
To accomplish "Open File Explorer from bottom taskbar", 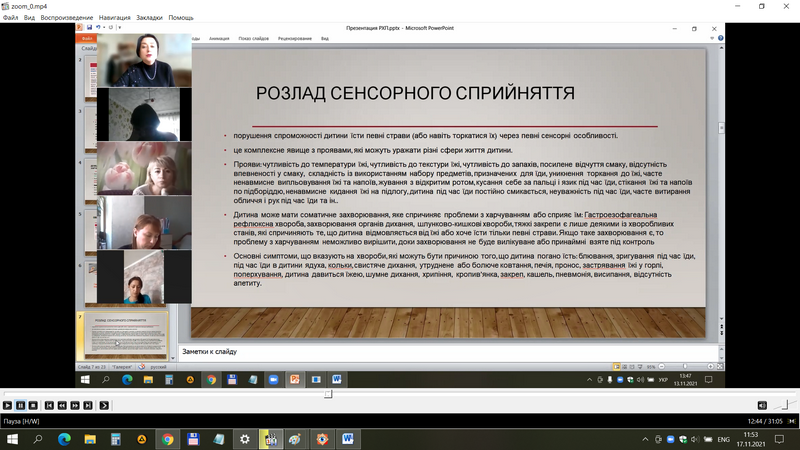I will [x=90, y=439].
